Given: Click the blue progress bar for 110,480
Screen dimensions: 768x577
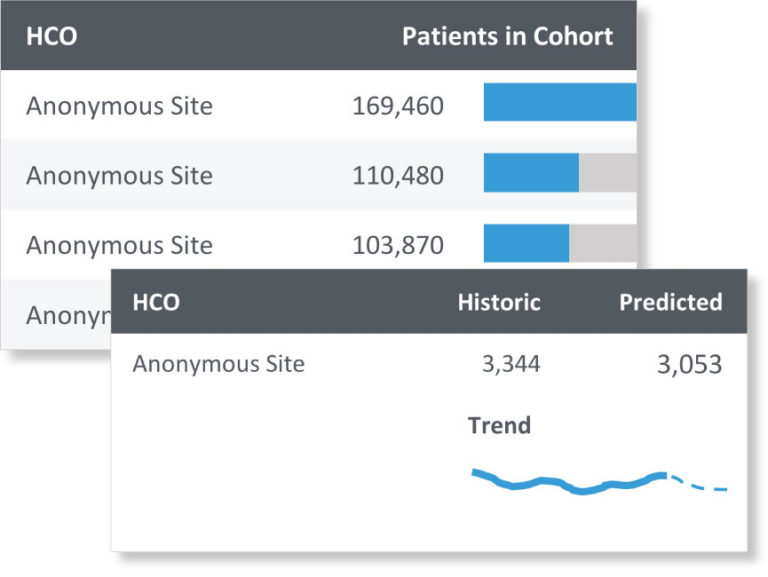Looking at the screenshot, I should point(531,172).
